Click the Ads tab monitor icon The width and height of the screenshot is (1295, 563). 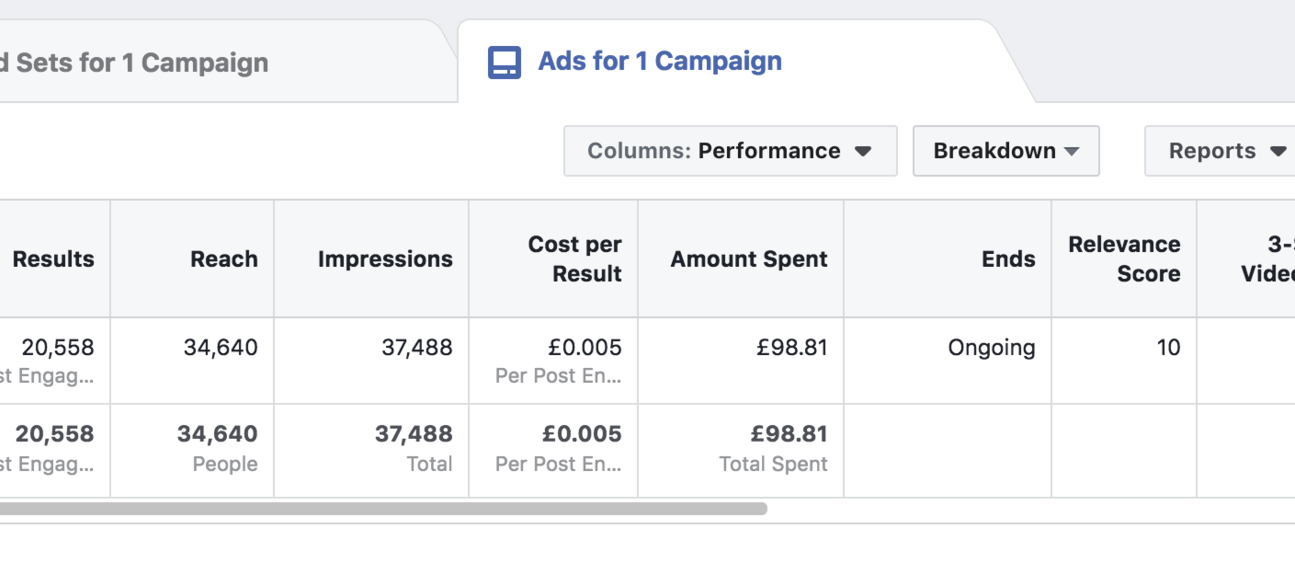[x=504, y=62]
